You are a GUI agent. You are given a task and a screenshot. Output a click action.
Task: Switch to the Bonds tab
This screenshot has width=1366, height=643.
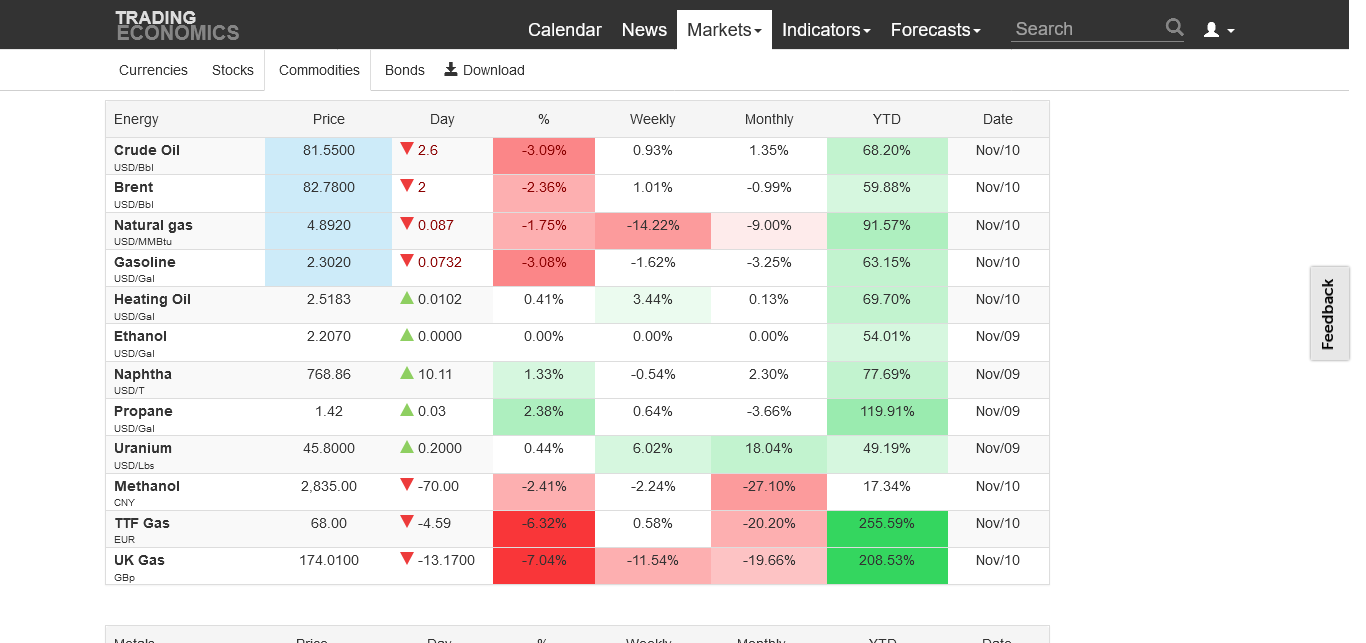404,70
